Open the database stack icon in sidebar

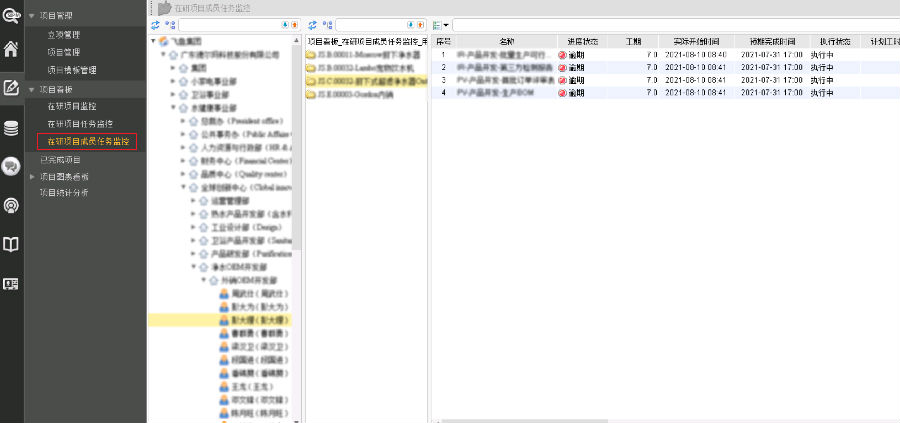pos(12,127)
